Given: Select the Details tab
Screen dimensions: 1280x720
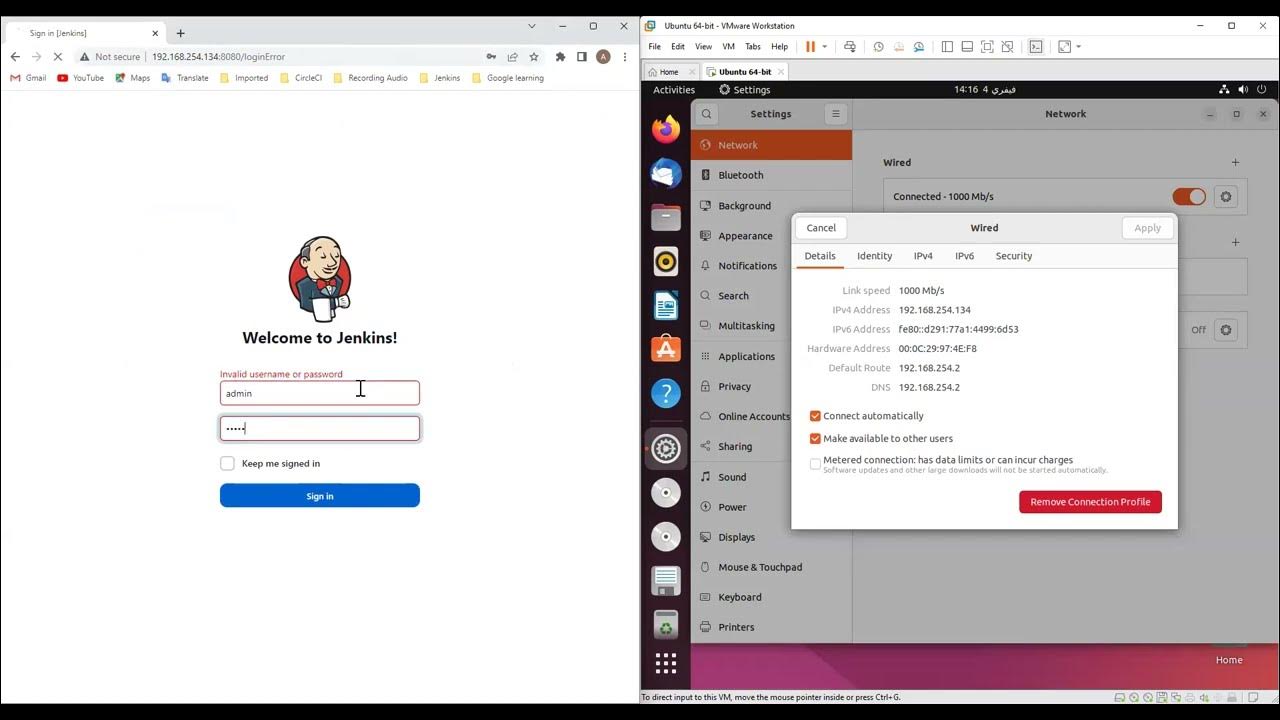Looking at the screenshot, I should [820, 256].
